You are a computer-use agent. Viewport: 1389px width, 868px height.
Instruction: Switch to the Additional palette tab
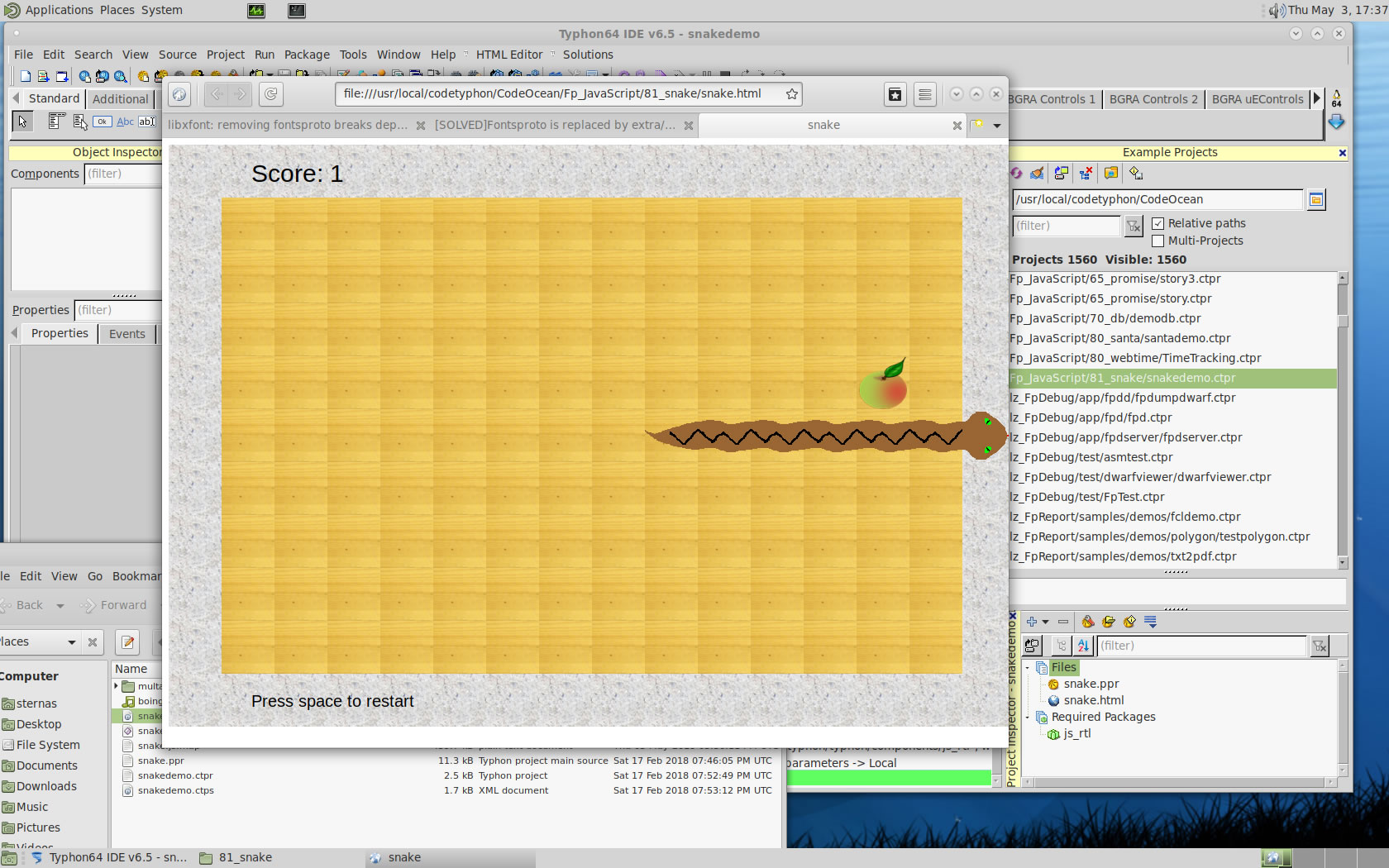click(121, 99)
